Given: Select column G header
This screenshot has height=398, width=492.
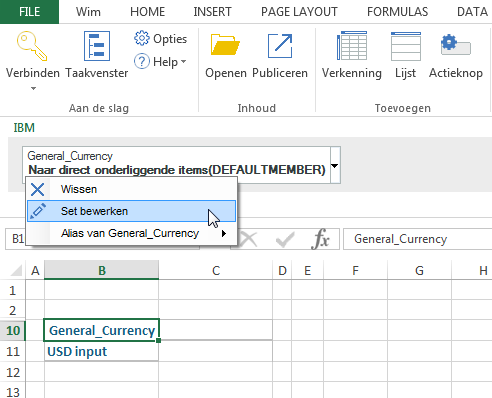Looking at the screenshot, I should pyautogui.click(x=419, y=270).
